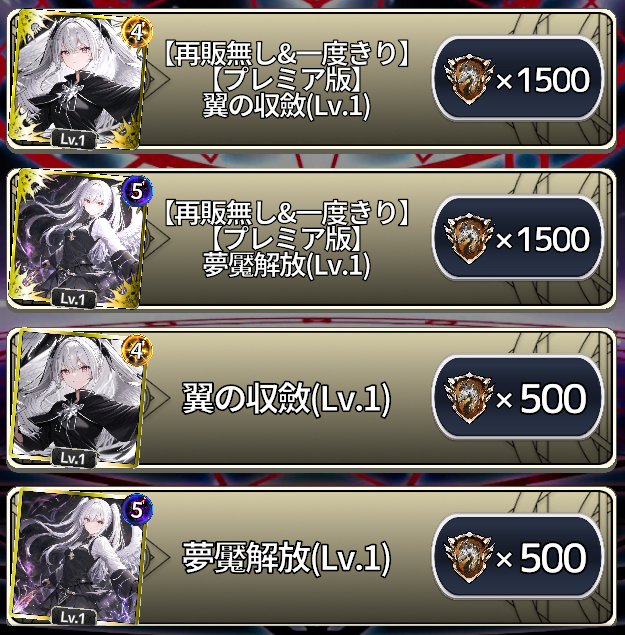The width and height of the screenshot is (625, 635).
Task: Buy premium 翼の収斂 for 1500 medals
Action: point(518,79)
